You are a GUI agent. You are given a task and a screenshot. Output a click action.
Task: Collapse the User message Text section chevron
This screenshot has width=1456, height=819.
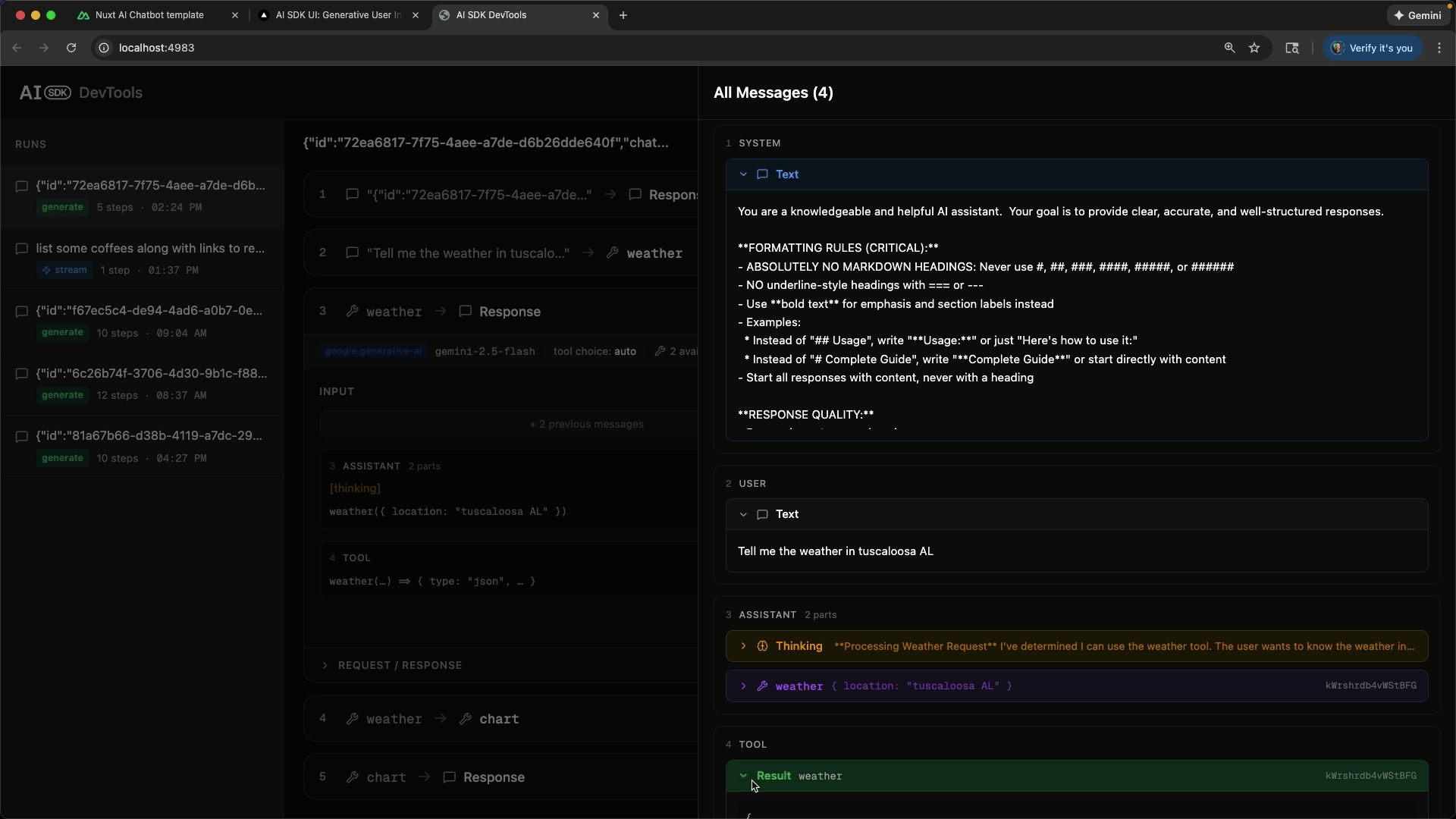click(743, 514)
